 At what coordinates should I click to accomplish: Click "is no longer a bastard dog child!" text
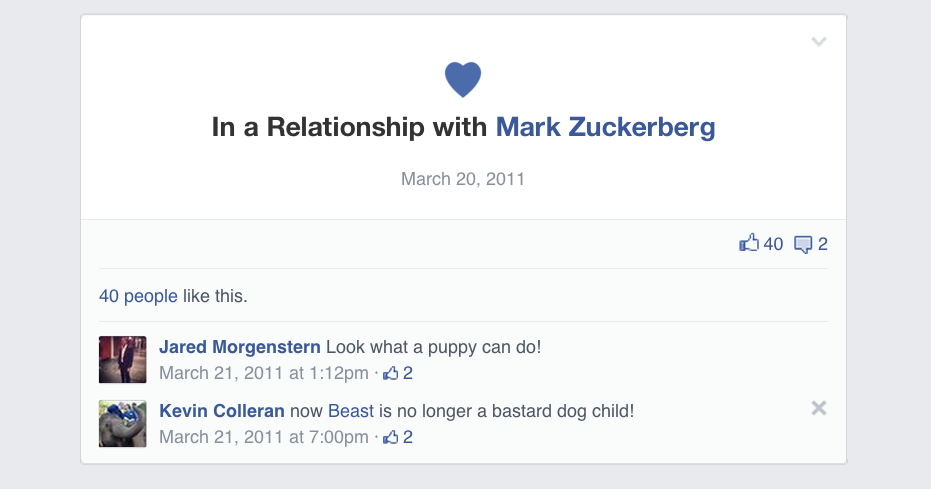pyautogui.click(x=507, y=411)
